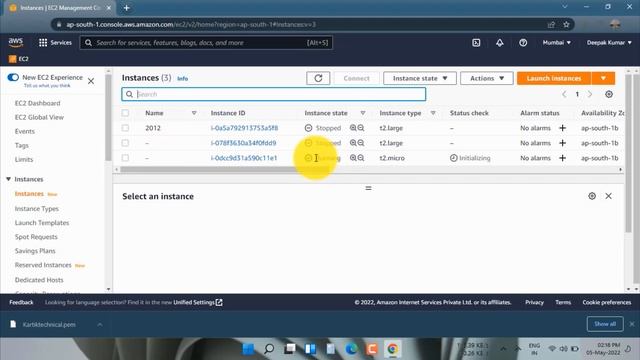Viewport: 640px width, 360px height.
Task: Focus the AWS services search box
Action: [x=206, y=42]
